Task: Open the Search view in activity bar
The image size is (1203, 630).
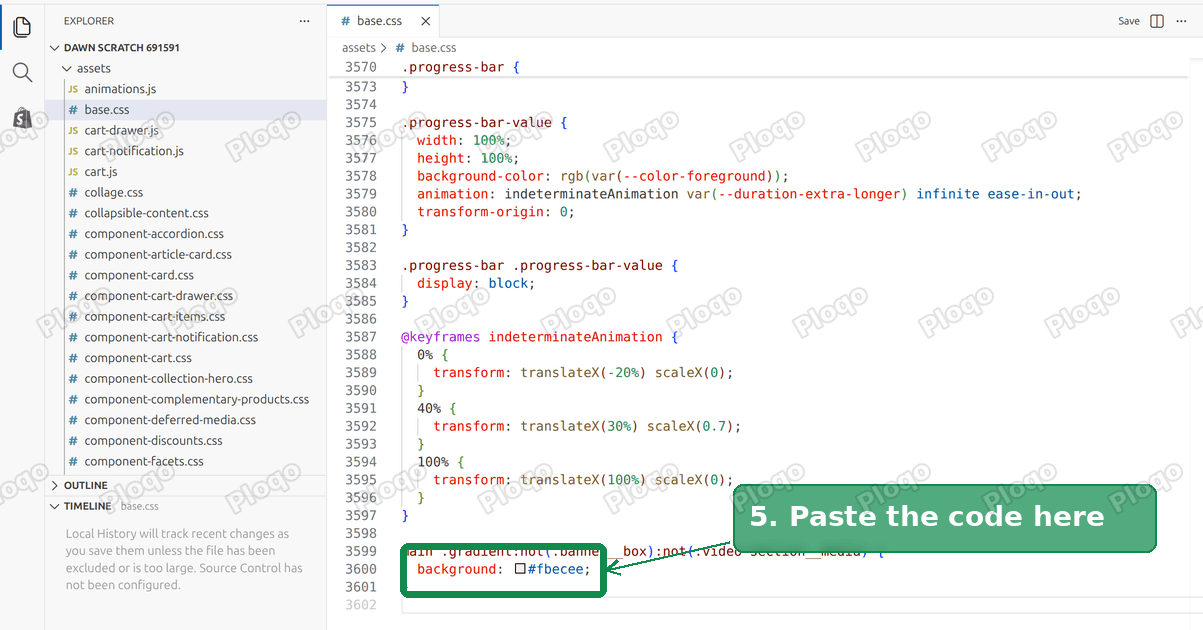Action: click(x=22, y=72)
